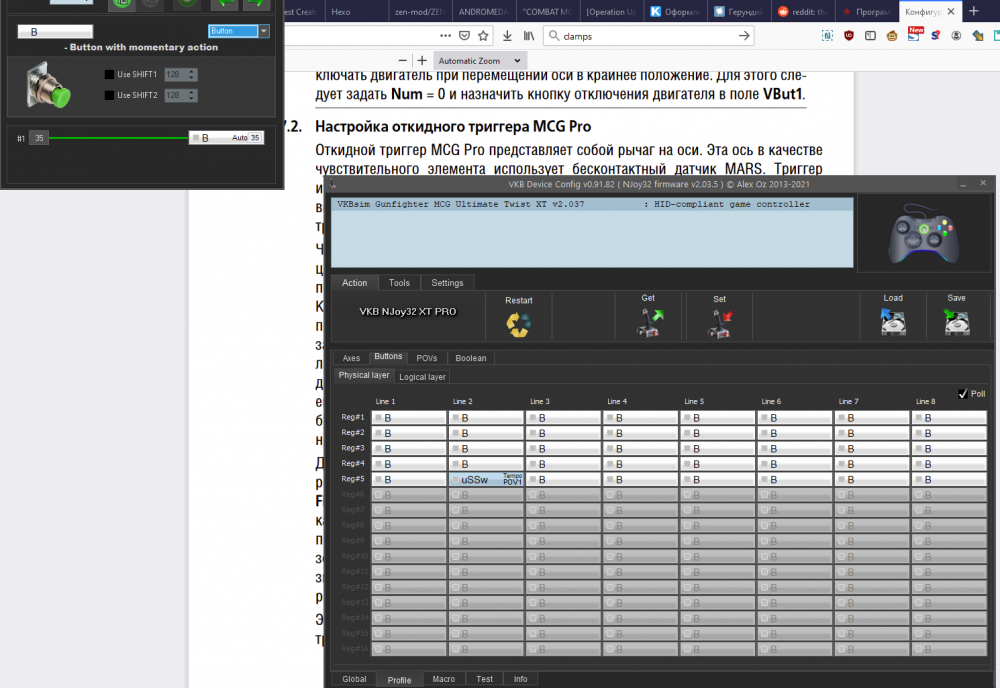
Task: Click the gamepad controller image
Action: 923,233
